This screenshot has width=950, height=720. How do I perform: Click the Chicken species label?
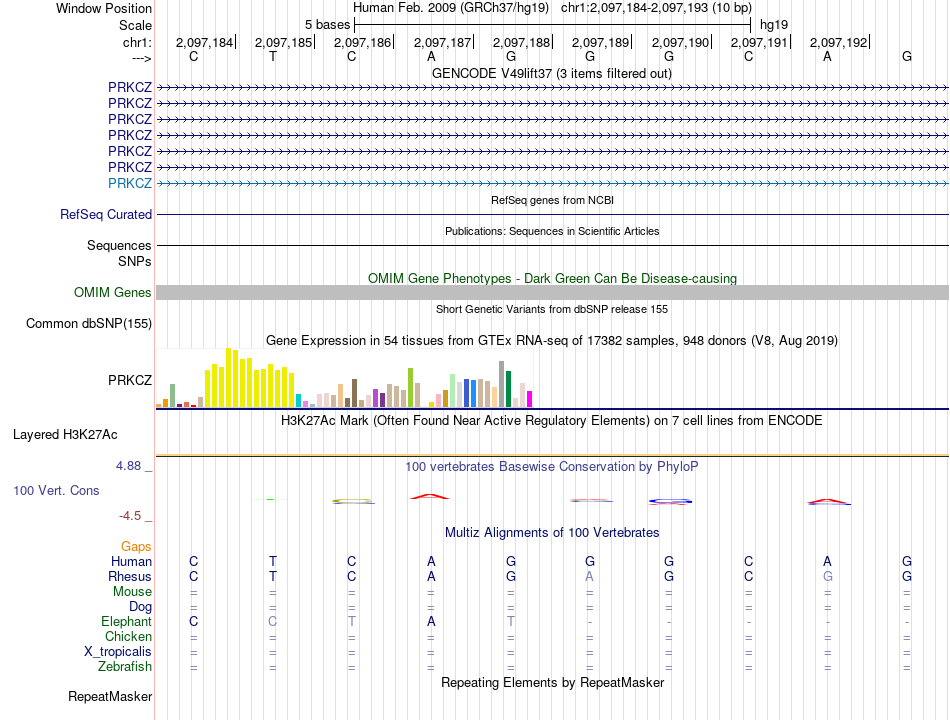pos(128,636)
